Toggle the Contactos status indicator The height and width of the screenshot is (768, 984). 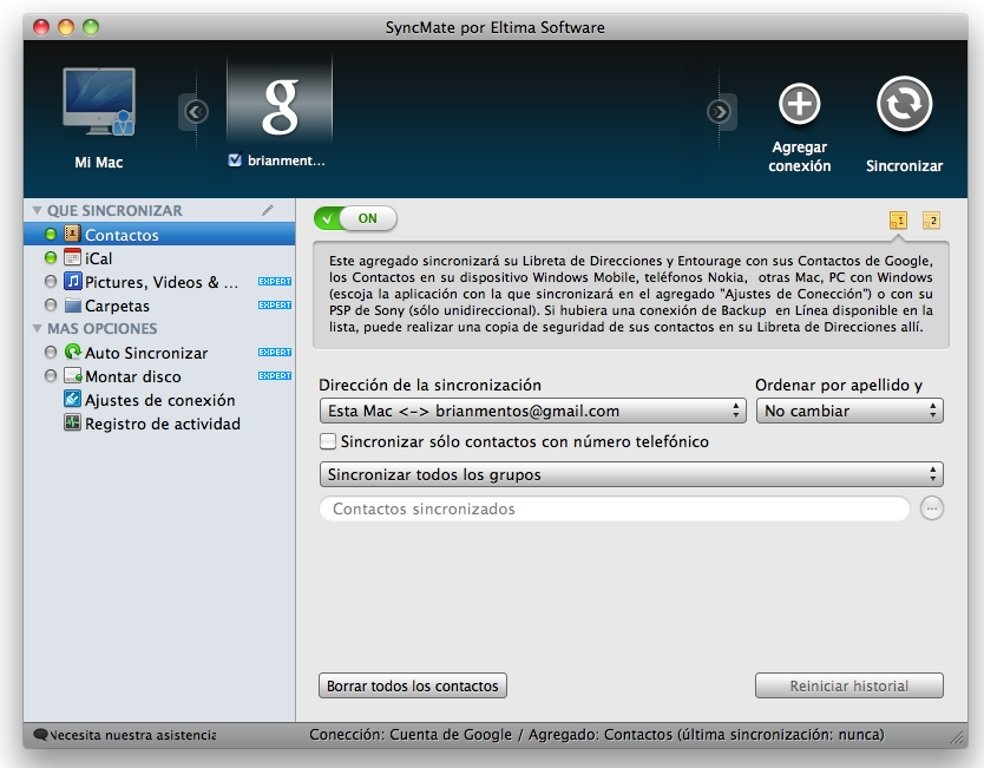click(x=51, y=235)
